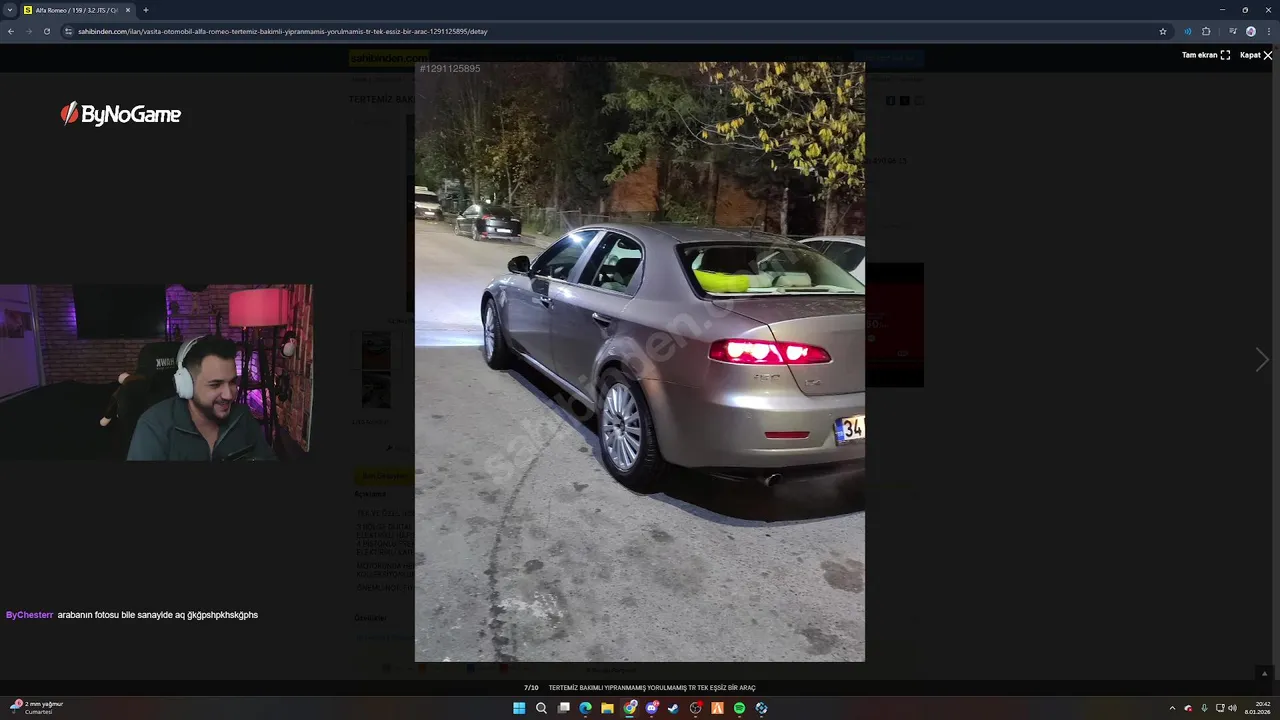The width and height of the screenshot is (1280, 720).
Task: Open the clock and date at 20:42
Action: point(1258,708)
